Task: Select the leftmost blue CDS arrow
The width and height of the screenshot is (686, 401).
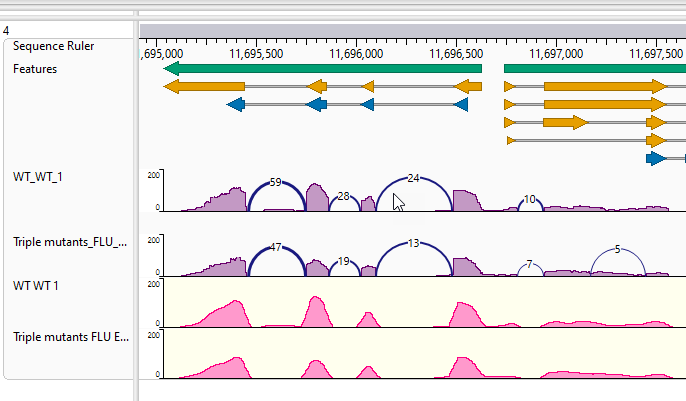Action: 236,105
